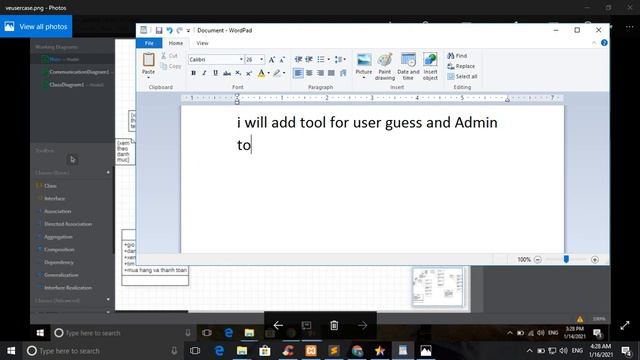640x360 pixels.
Task: Open XAMPP icon on bottom taskbar
Action: coord(311,351)
